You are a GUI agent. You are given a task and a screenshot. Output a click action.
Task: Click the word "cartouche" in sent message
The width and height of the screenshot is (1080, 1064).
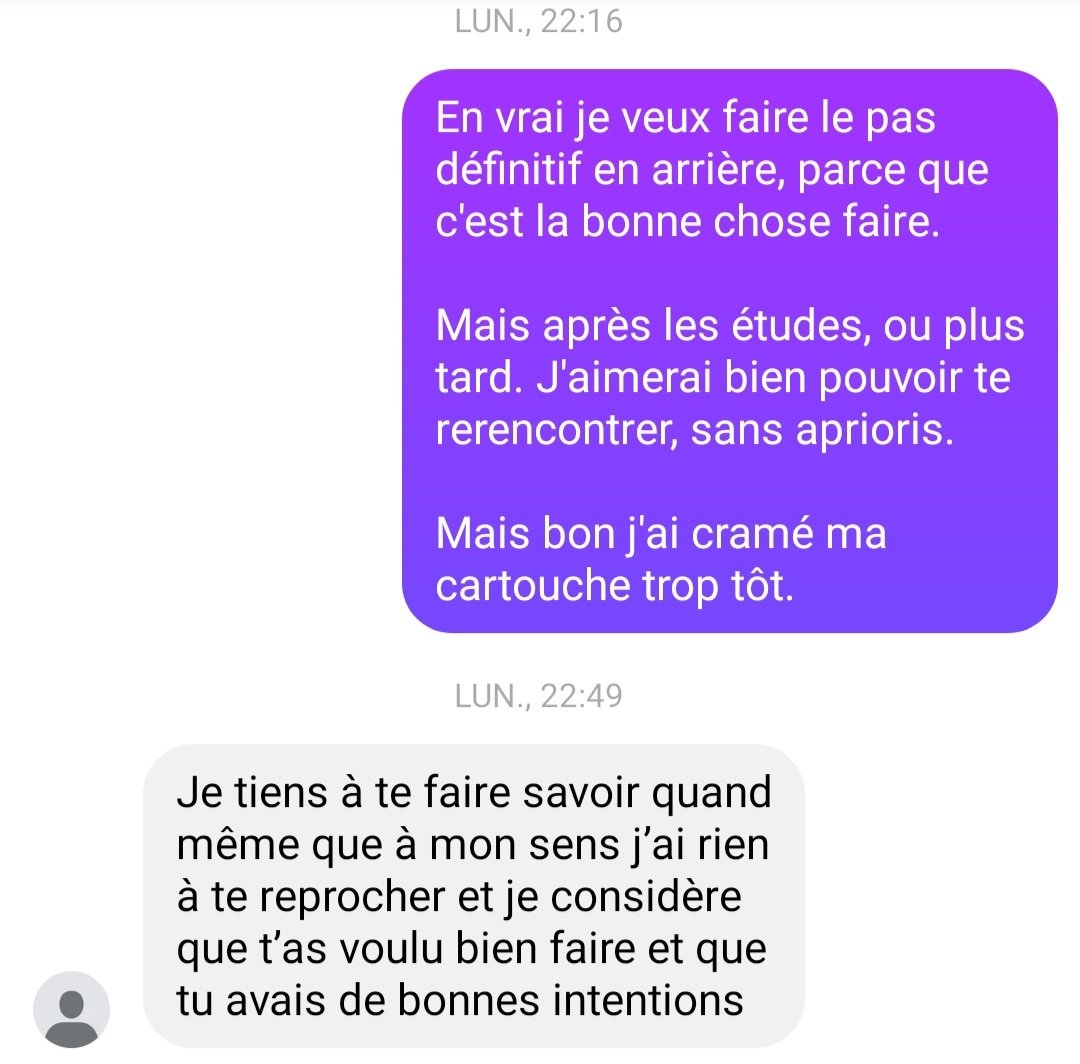[x=533, y=586]
